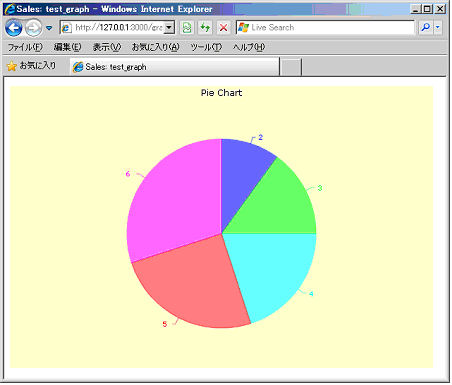452x385 pixels.
Task: Maximize the Internet Explorer window
Action: click(427, 9)
